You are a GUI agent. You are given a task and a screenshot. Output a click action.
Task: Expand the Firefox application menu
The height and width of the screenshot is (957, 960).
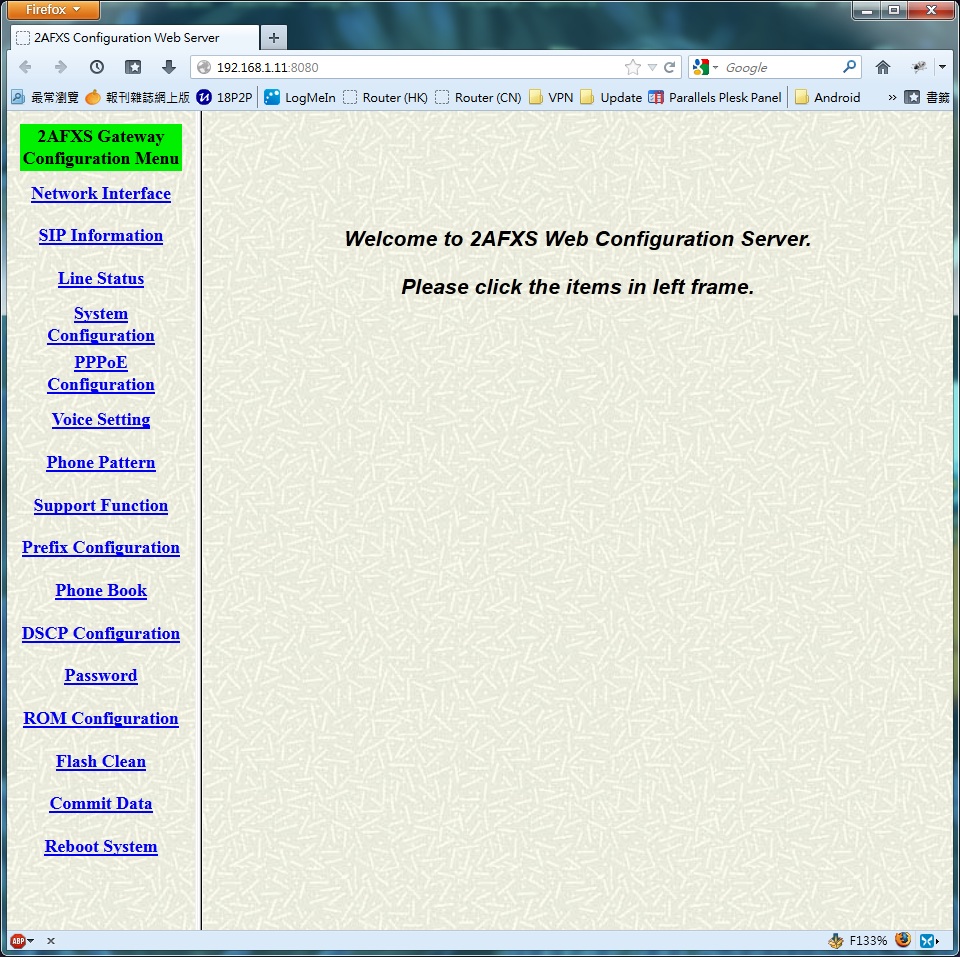point(53,10)
